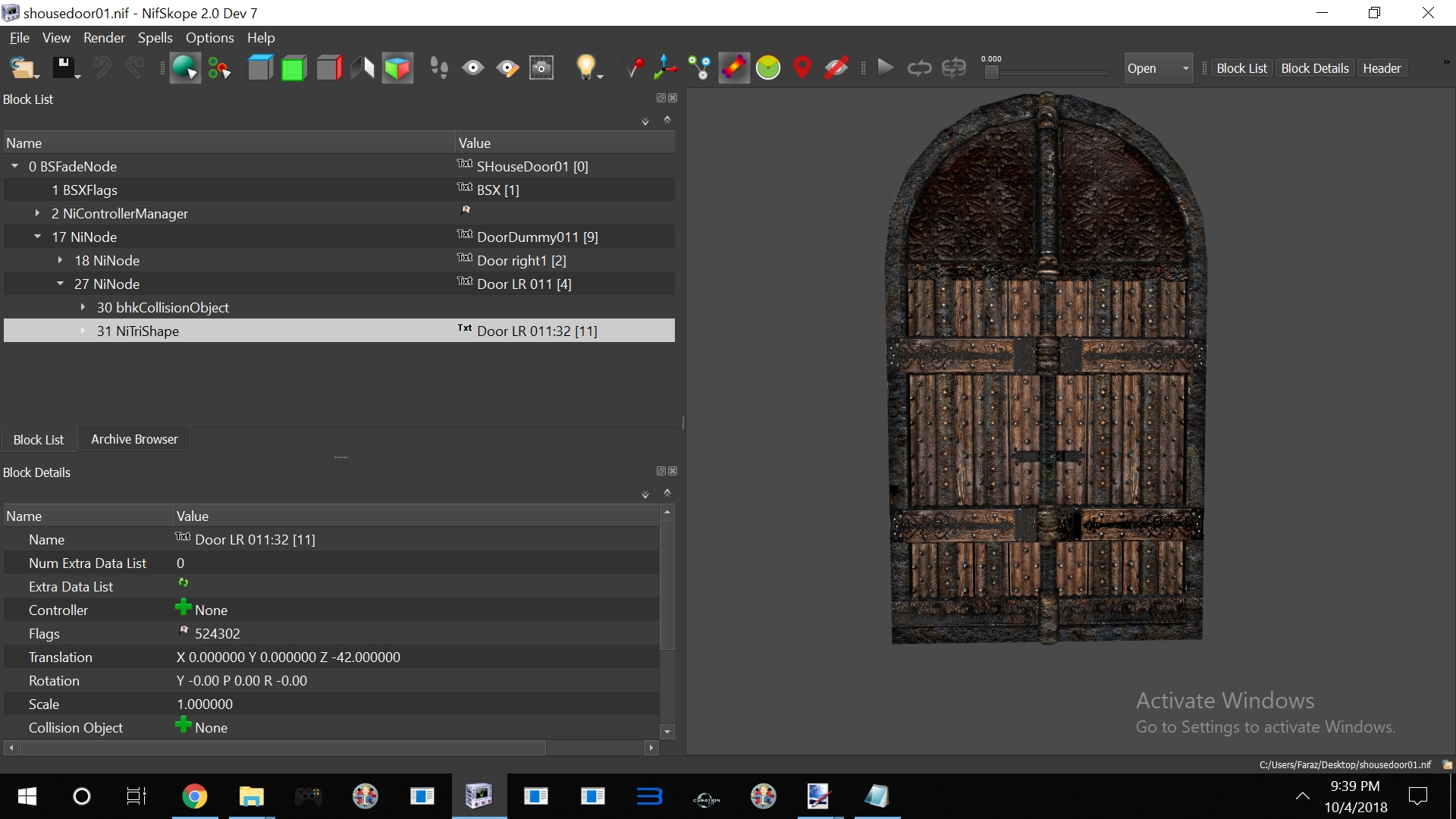The width and height of the screenshot is (1456, 819).
Task: Open the animation 'Open' dropdown
Action: pos(1158,68)
